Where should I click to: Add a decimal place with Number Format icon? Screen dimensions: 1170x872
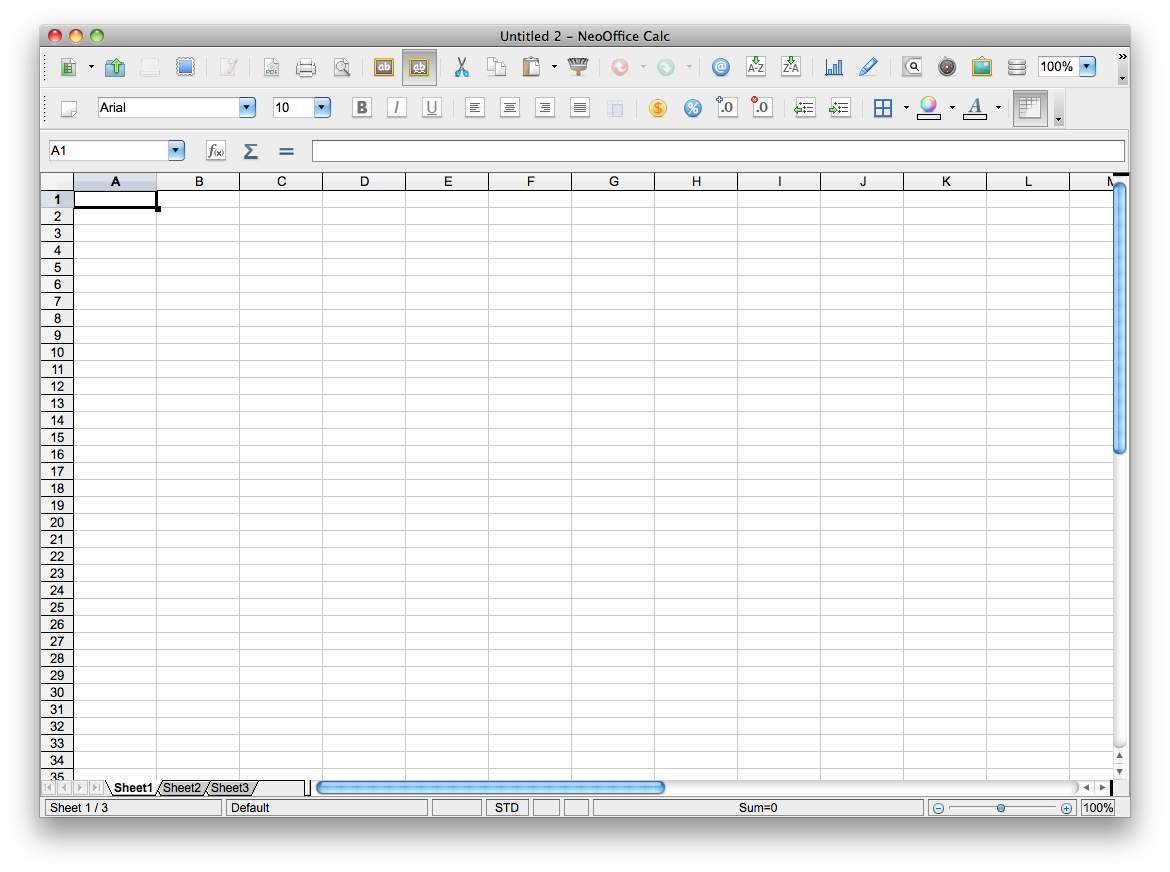pyautogui.click(x=727, y=108)
